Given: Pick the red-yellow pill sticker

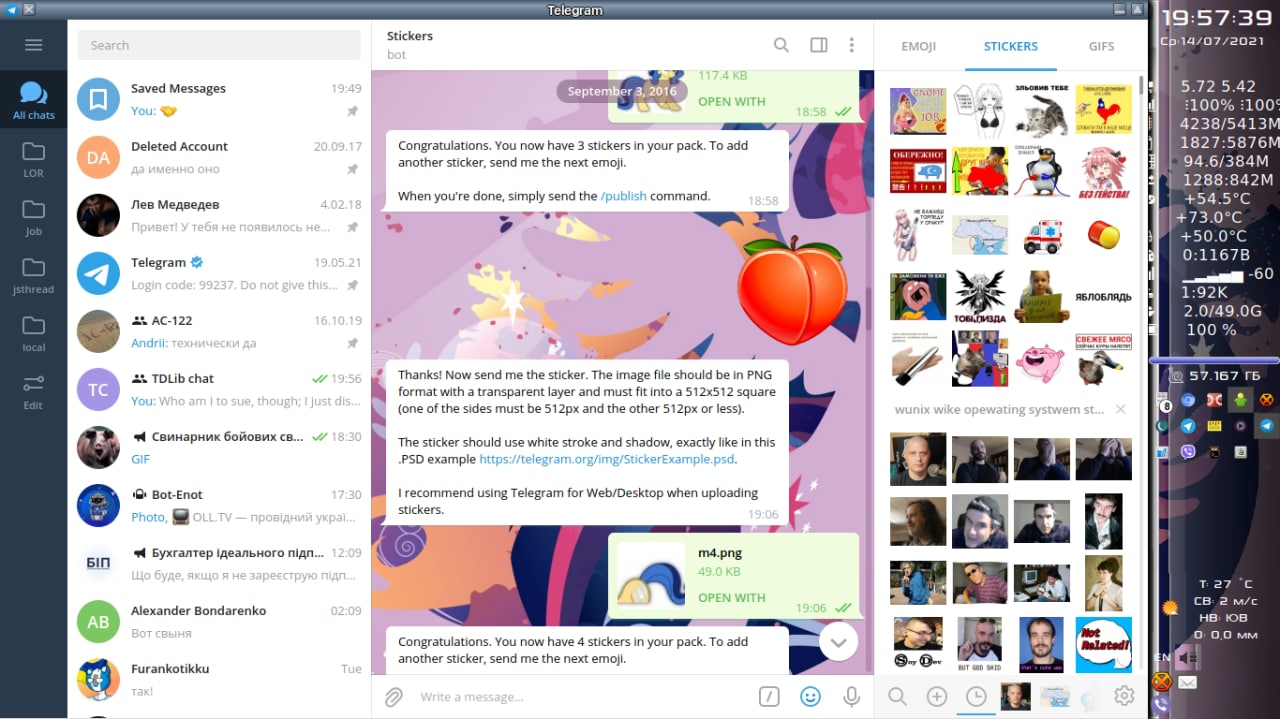Looking at the screenshot, I should [x=1103, y=235].
